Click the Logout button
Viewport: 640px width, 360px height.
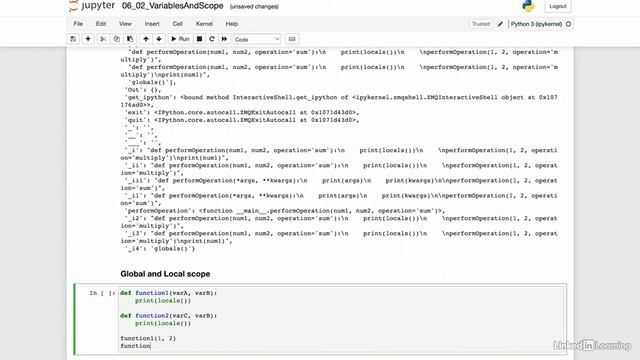[x=558, y=6]
